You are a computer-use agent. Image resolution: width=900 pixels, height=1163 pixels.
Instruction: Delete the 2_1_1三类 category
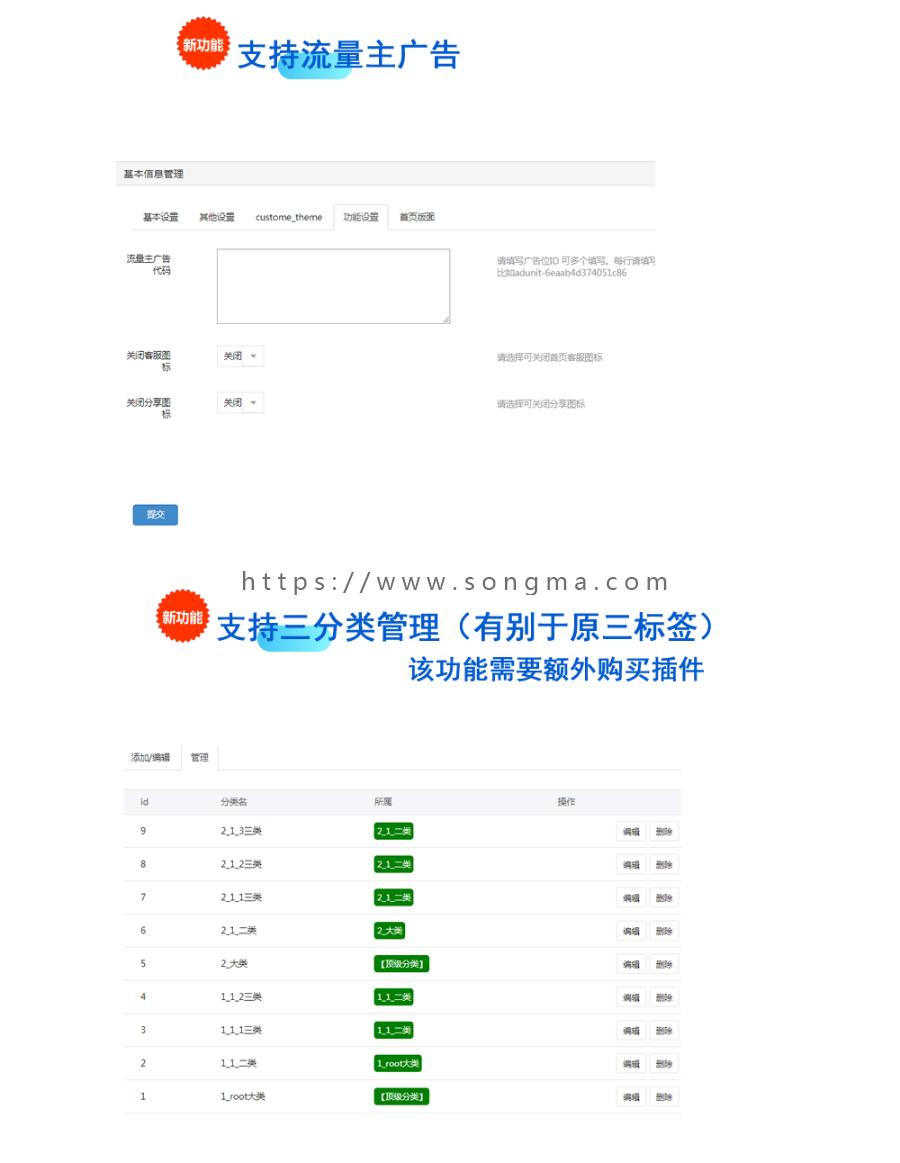(x=664, y=898)
